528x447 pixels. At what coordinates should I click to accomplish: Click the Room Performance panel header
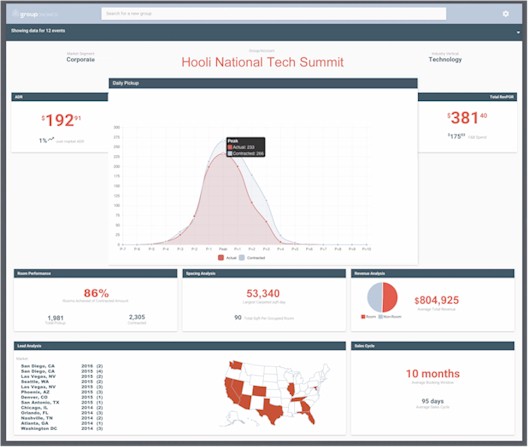click(x=95, y=273)
